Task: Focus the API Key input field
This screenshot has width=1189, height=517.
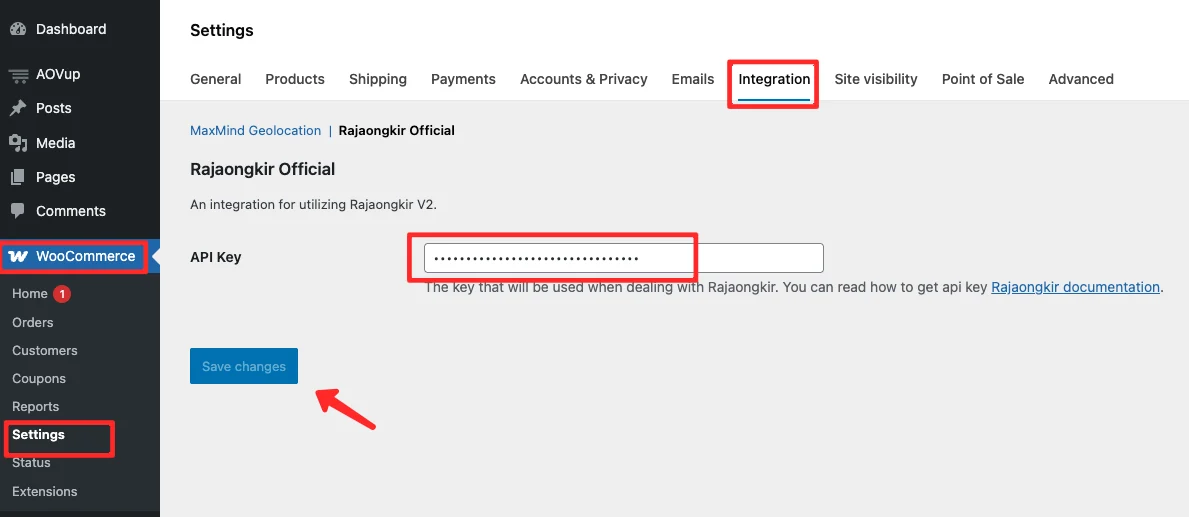Action: coord(623,258)
